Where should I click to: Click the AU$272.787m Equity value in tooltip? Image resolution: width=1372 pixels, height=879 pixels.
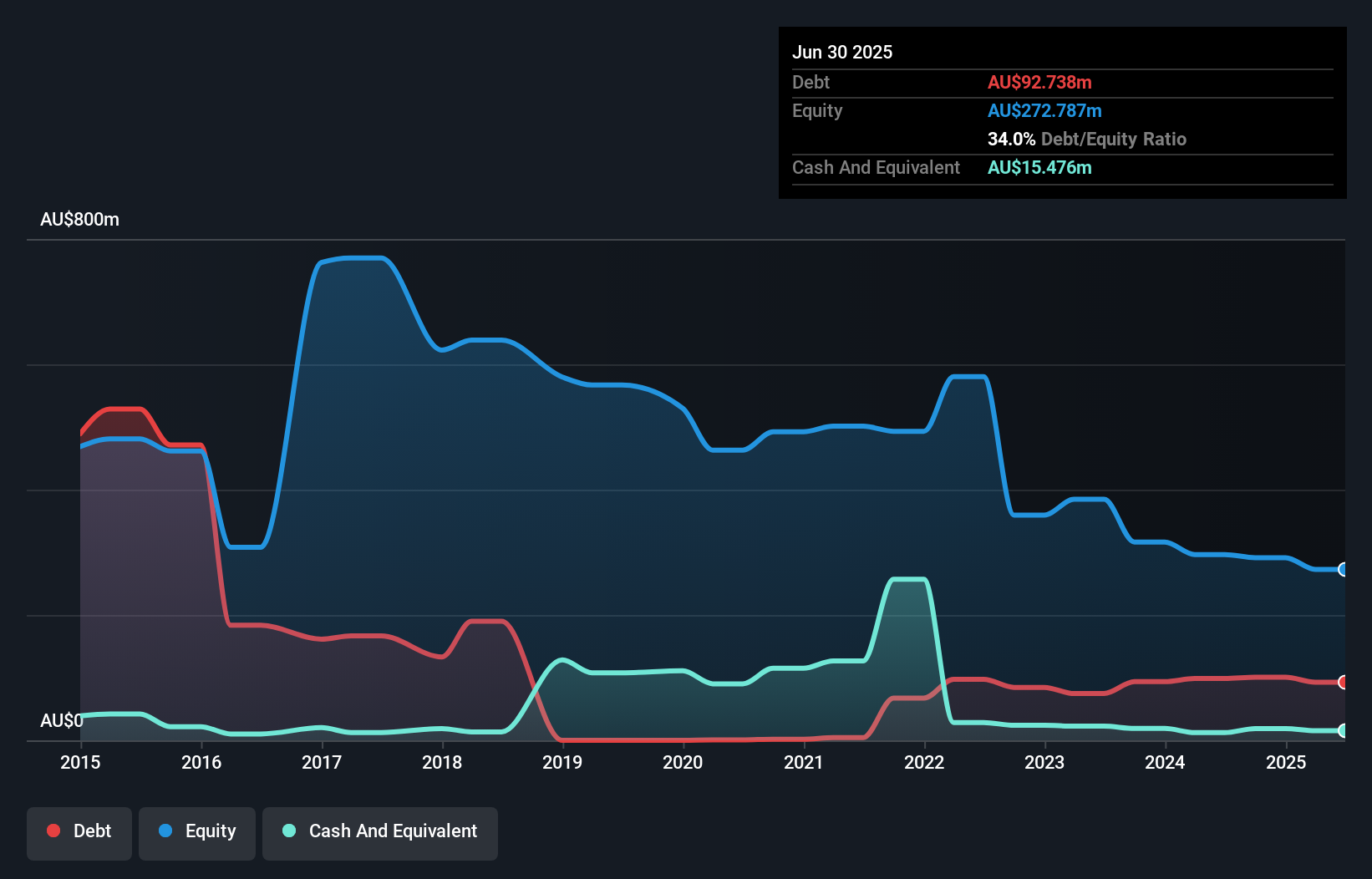[1044, 110]
